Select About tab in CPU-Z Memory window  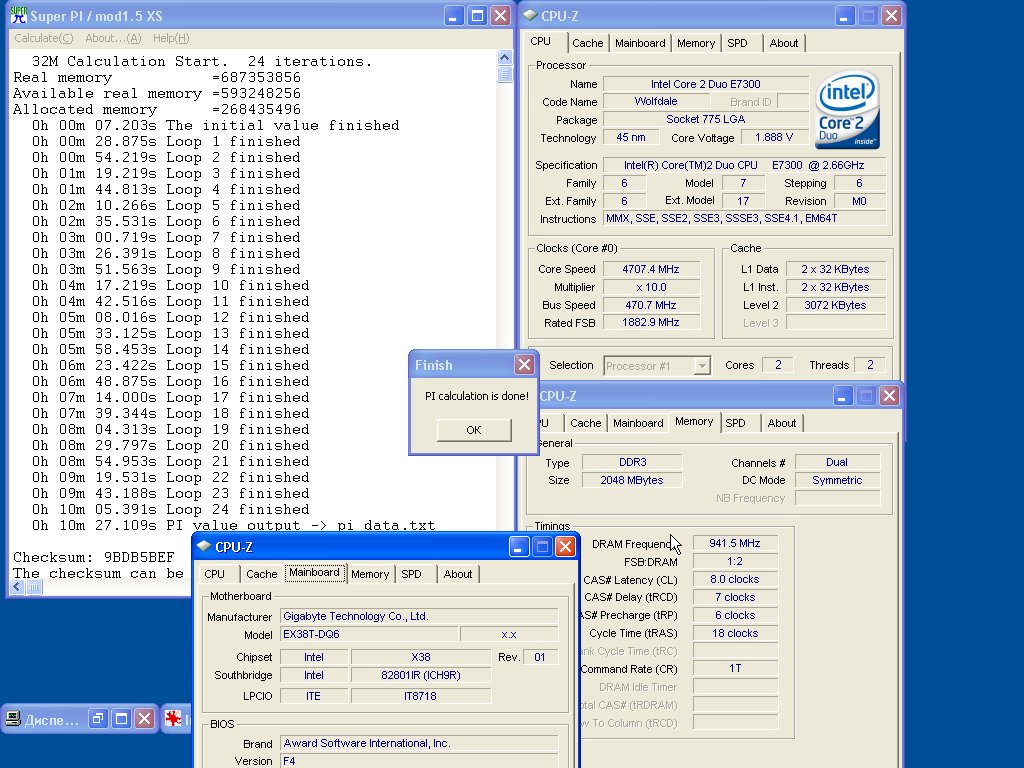782,423
